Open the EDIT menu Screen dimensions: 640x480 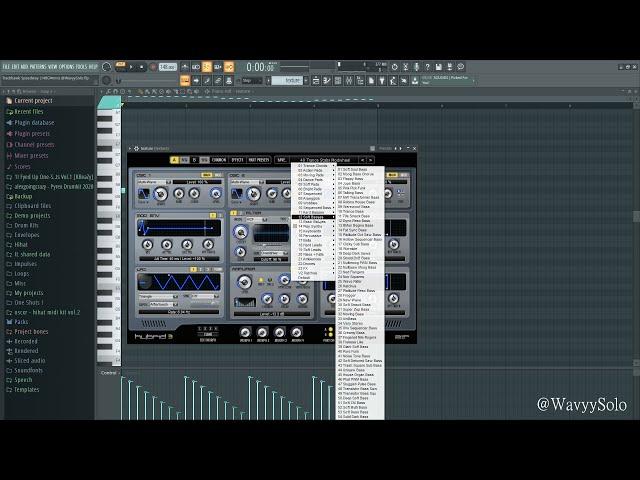(x=16, y=67)
